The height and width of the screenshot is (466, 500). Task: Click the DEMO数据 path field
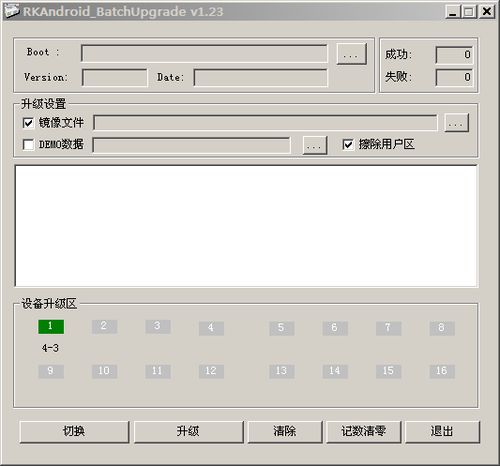click(191, 145)
